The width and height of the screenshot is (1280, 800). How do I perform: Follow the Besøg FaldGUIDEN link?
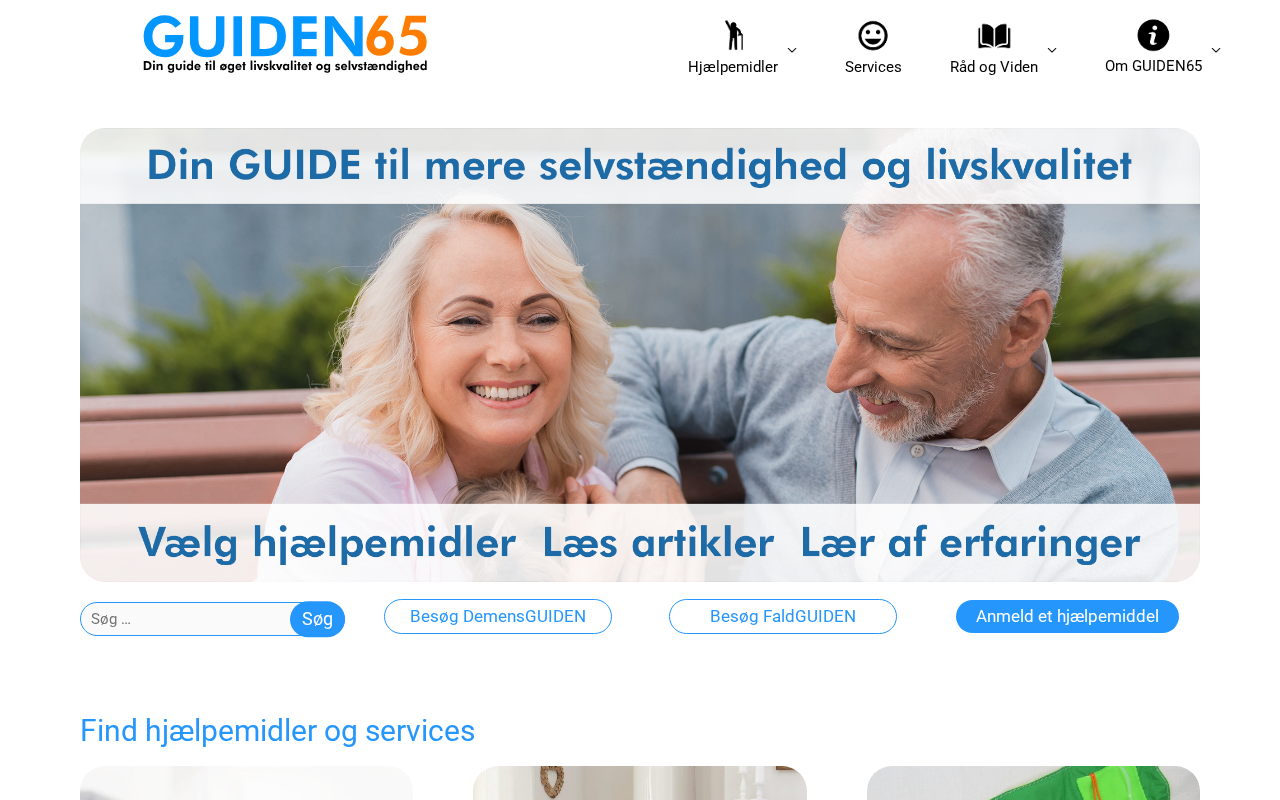(783, 616)
